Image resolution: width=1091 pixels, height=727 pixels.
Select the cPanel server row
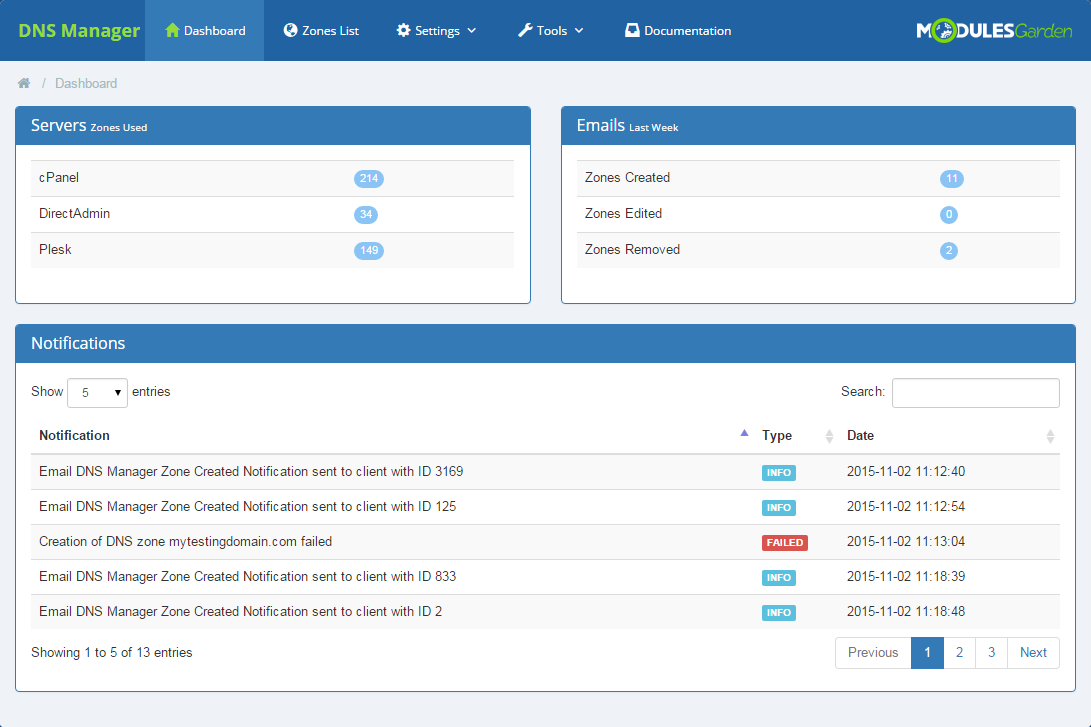[272, 179]
